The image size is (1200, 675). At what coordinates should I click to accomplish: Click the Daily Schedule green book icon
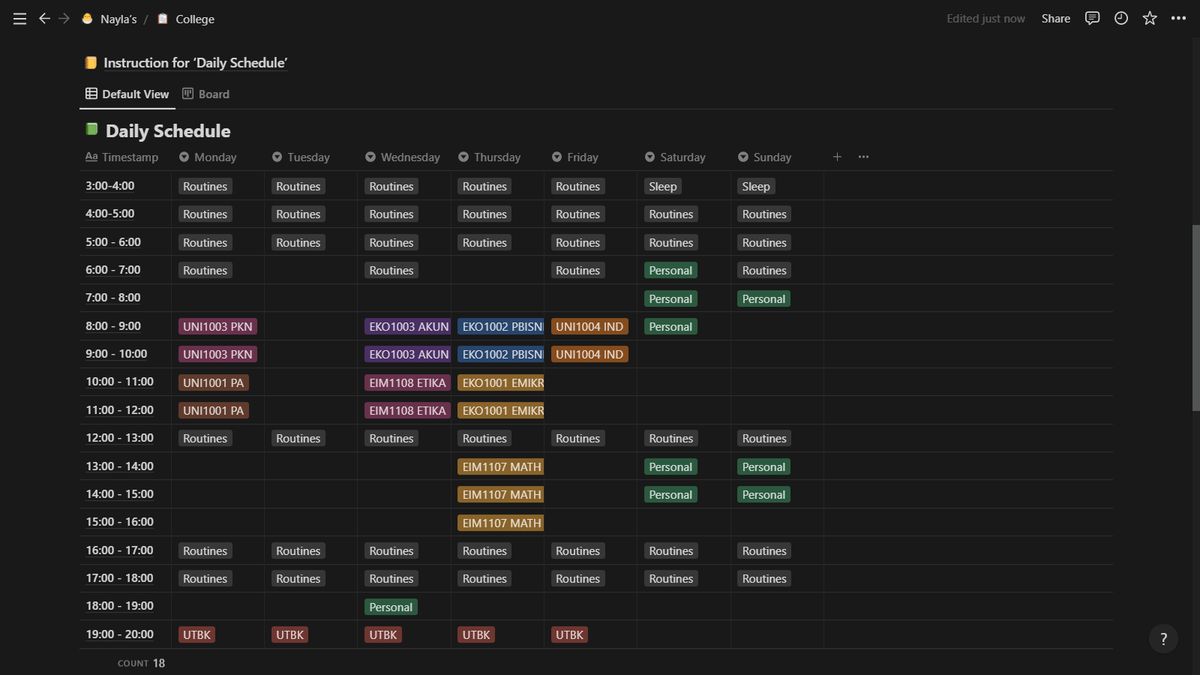[x=92, y=131]
